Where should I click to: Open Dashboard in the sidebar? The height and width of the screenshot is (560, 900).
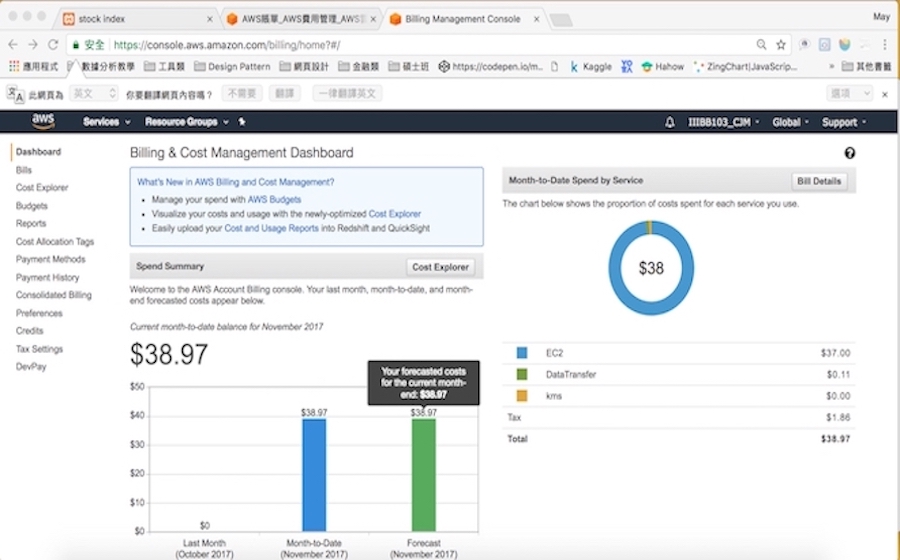click(x=38, y=152)
